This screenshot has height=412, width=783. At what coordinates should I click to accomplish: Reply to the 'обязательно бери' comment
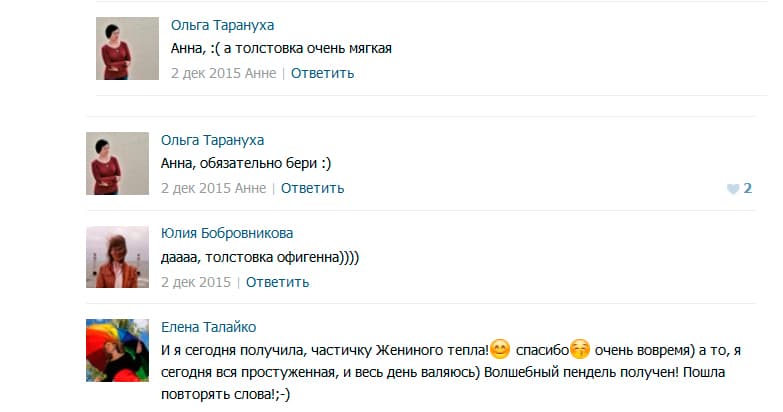click(x=312, y=188)
